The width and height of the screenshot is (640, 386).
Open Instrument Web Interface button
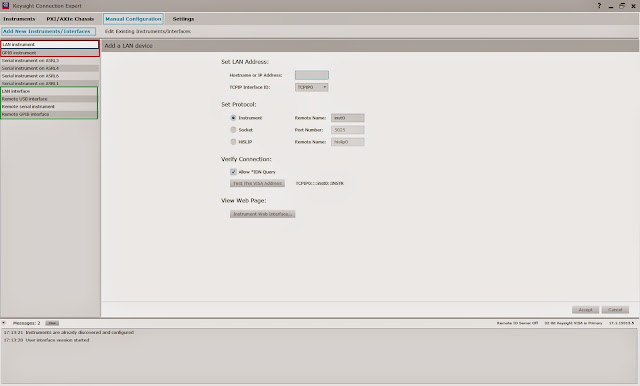click(x=262, y=214)
